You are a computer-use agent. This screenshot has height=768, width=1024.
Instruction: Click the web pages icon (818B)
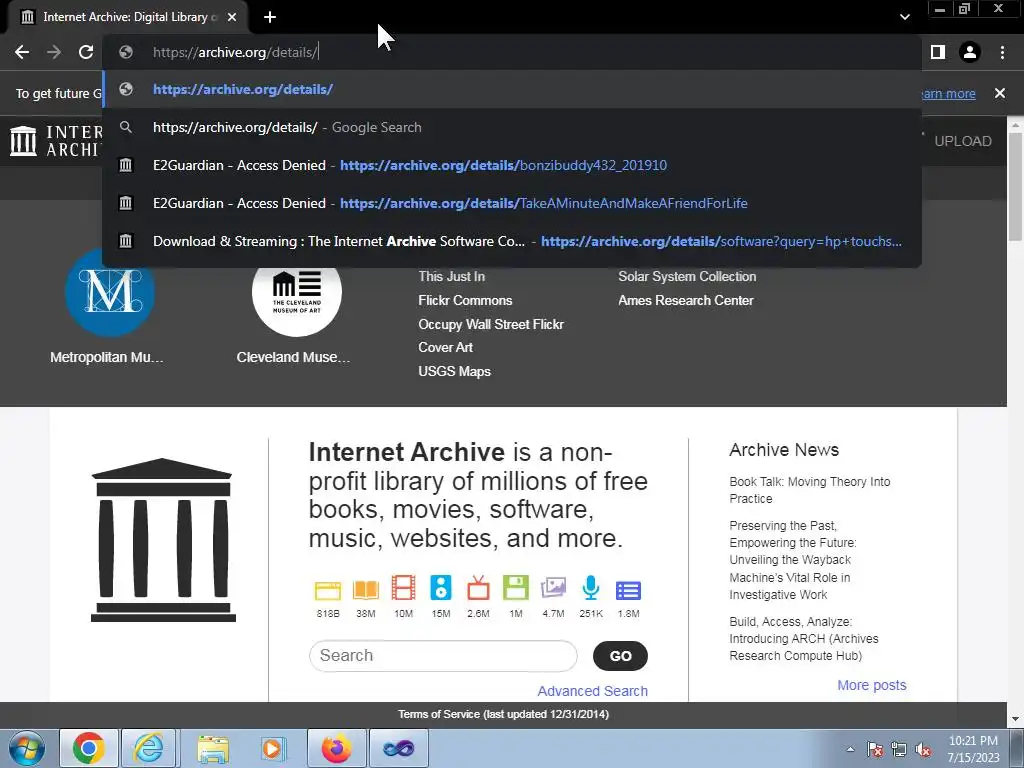[x=328, y=590]
